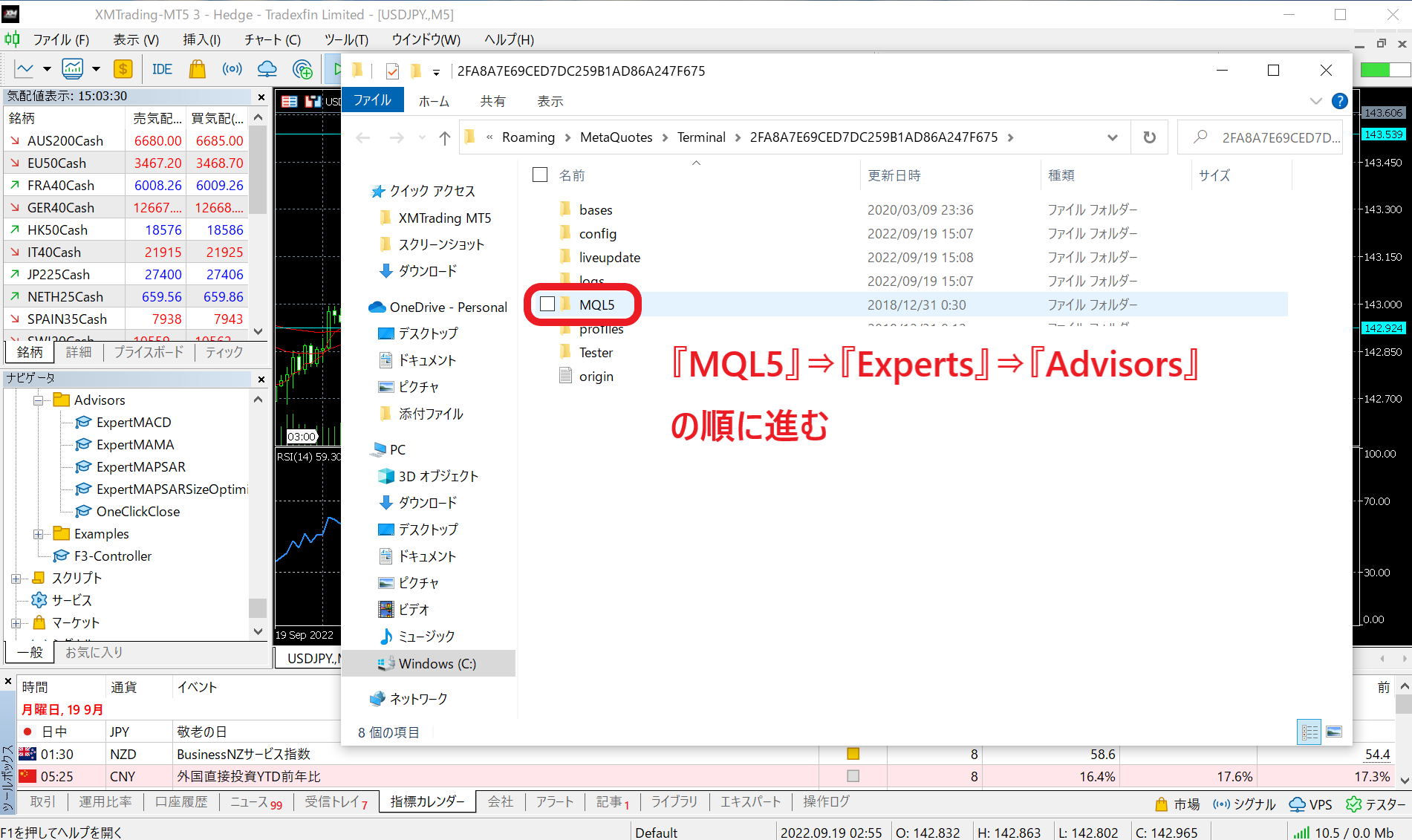Screen dimensions: 1412x840
Task: Expand the Examples folder in Navigator
Action: point(38,534)
